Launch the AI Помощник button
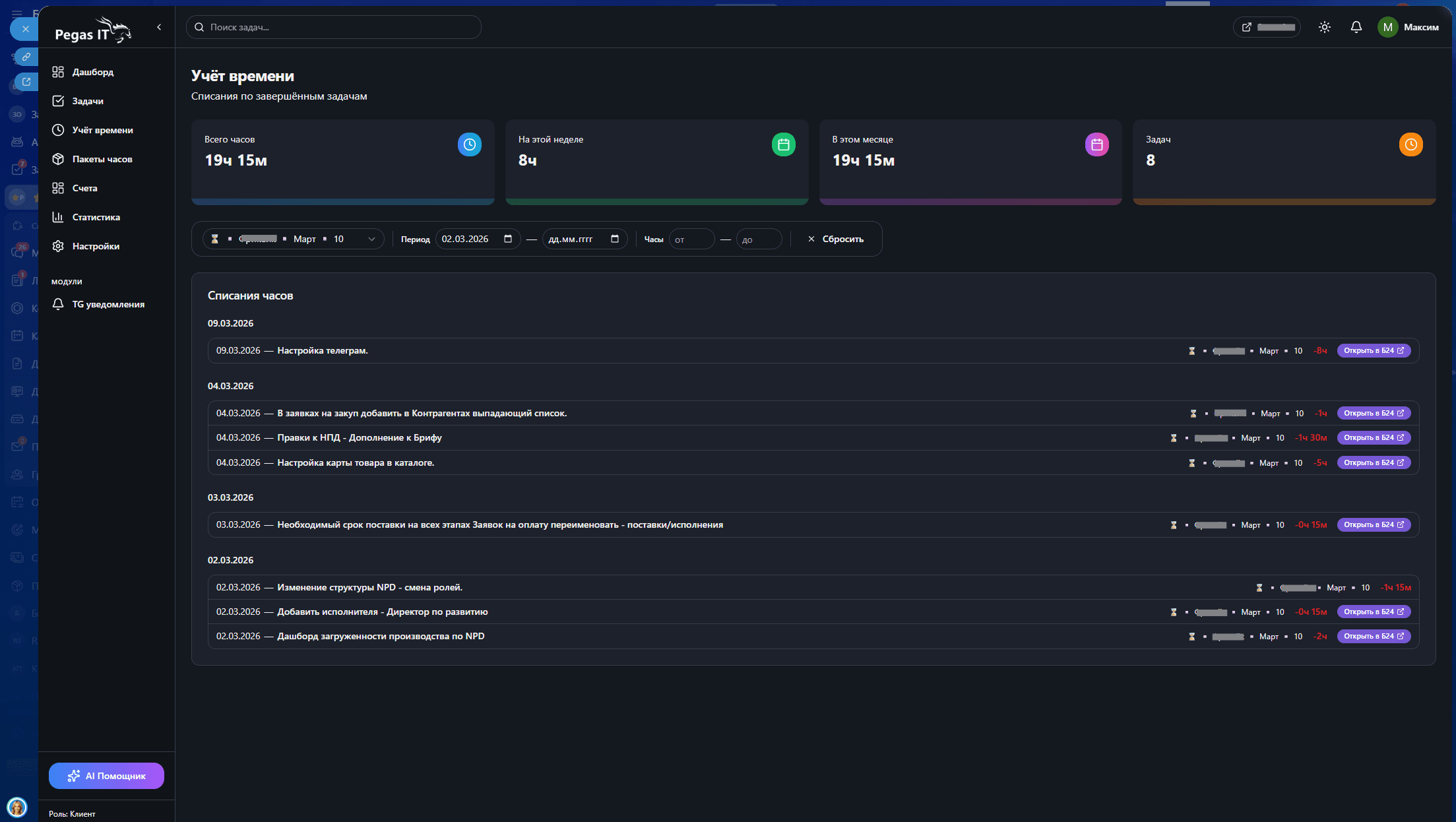 [x=106, y=776]
